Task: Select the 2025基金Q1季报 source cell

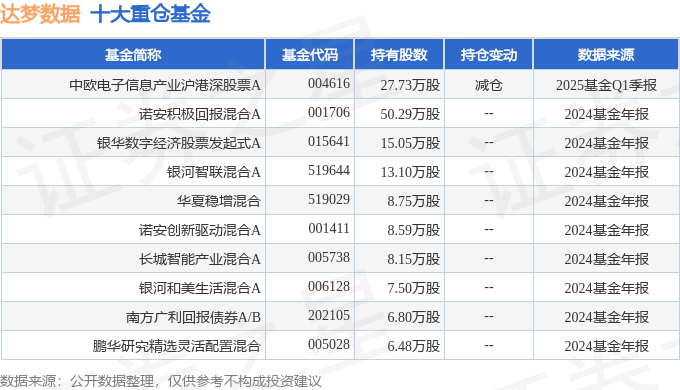Action: (x=606, y=85)
